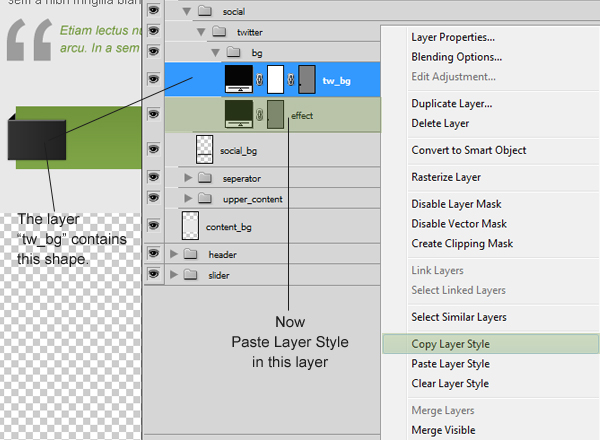Click the seperator folder icon
The image size is (600, 440).
pyautogui.click(x=205, y=177)
